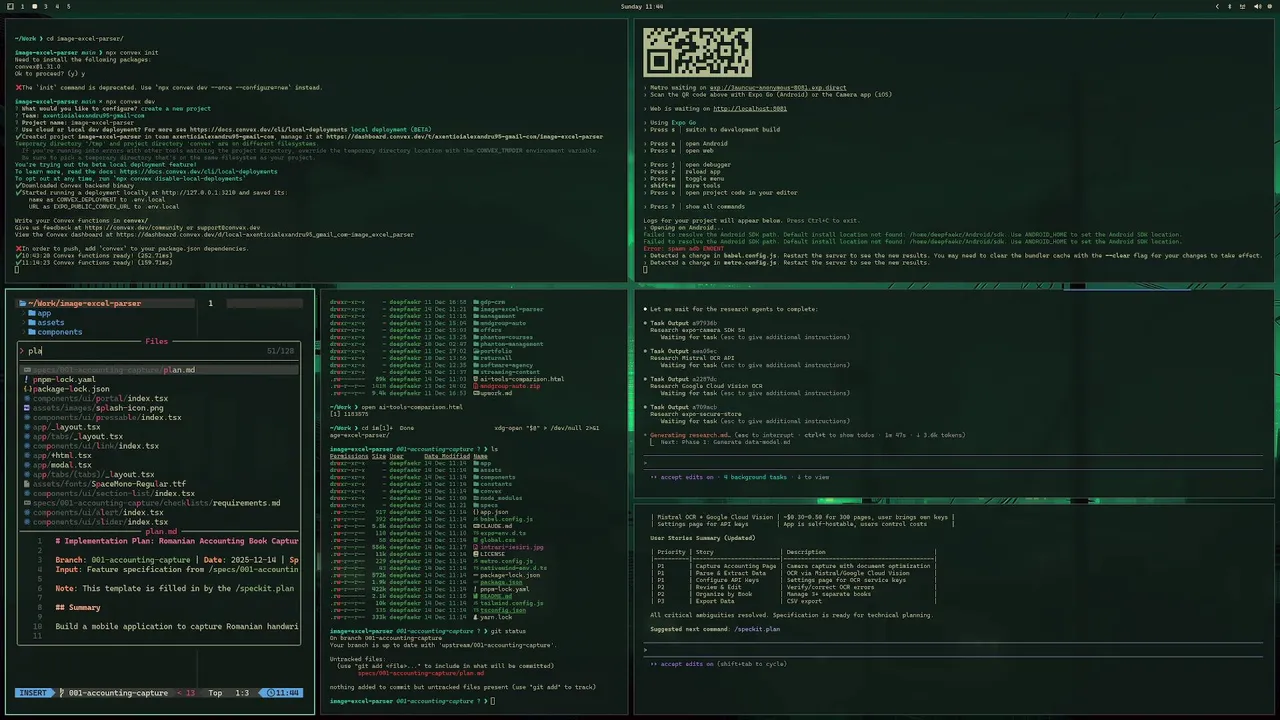1280x720 pixels.
Task: Click the ## Summary line in preview
Action: click(x=78, y=607)
